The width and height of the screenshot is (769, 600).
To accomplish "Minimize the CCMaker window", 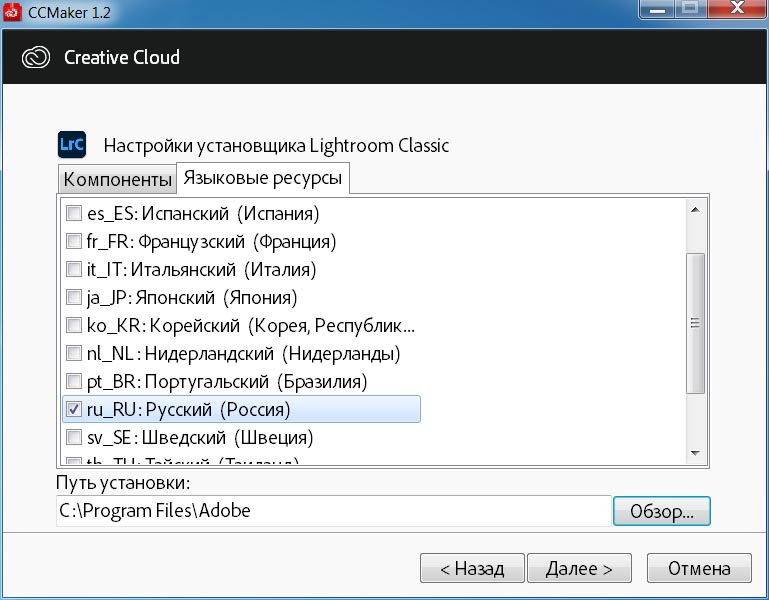I will pyautogui.click(x=657, y=9).
